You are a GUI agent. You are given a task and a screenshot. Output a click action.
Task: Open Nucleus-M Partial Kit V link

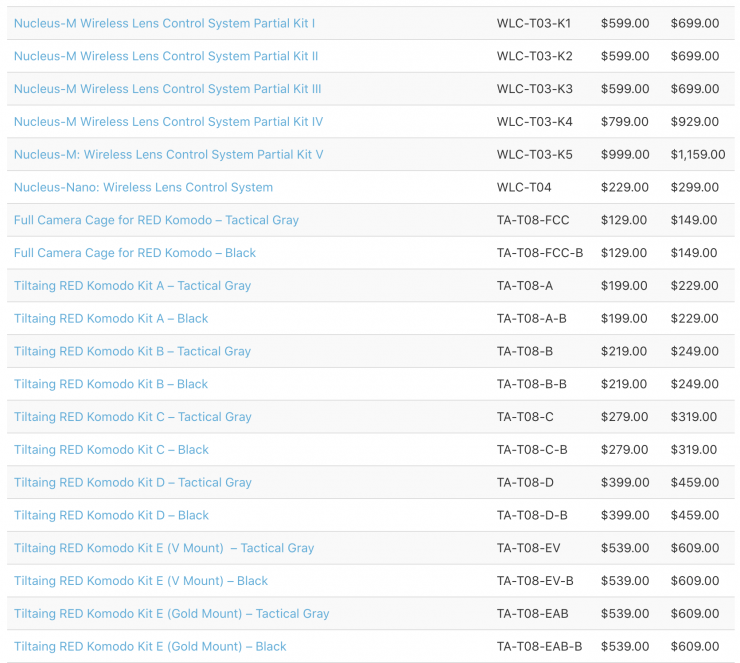tap(168, 155)
